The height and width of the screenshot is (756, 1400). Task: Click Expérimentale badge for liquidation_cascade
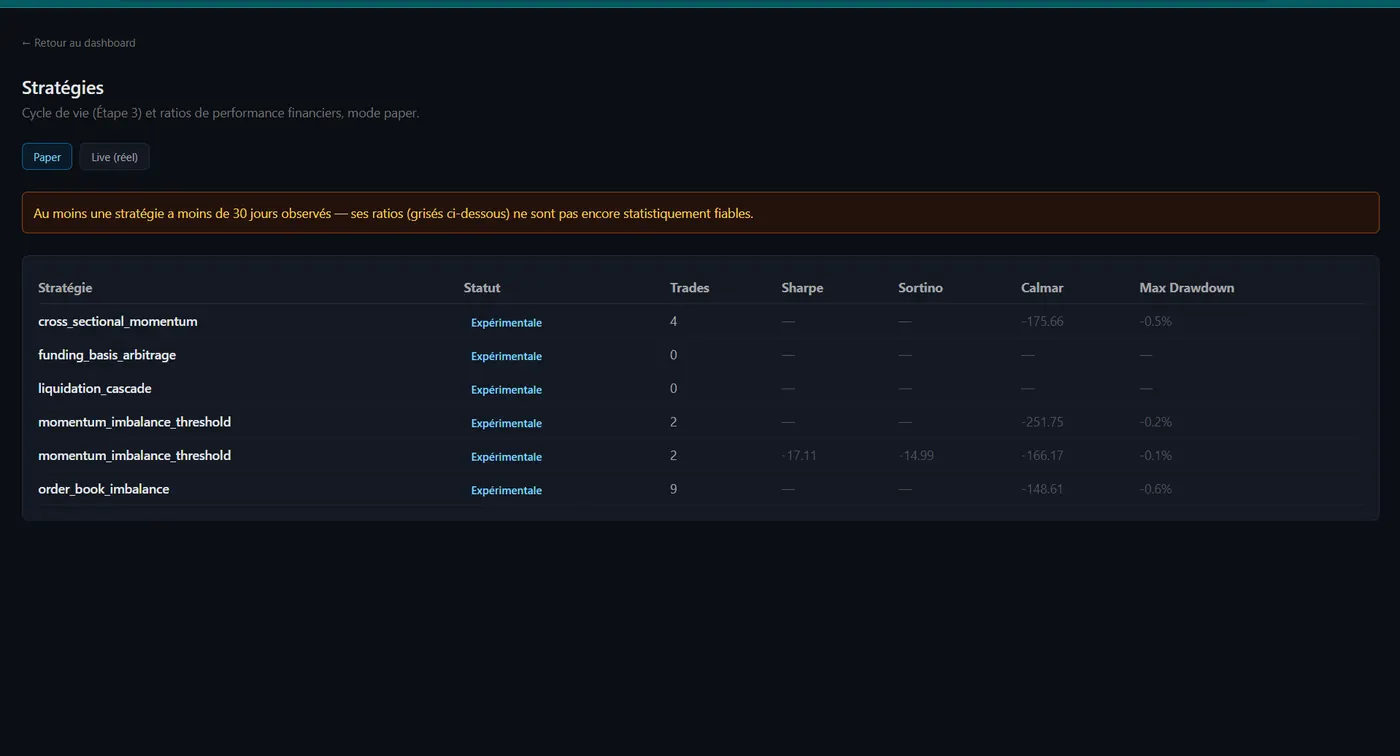pyautogui.click(x=506, y=390)
